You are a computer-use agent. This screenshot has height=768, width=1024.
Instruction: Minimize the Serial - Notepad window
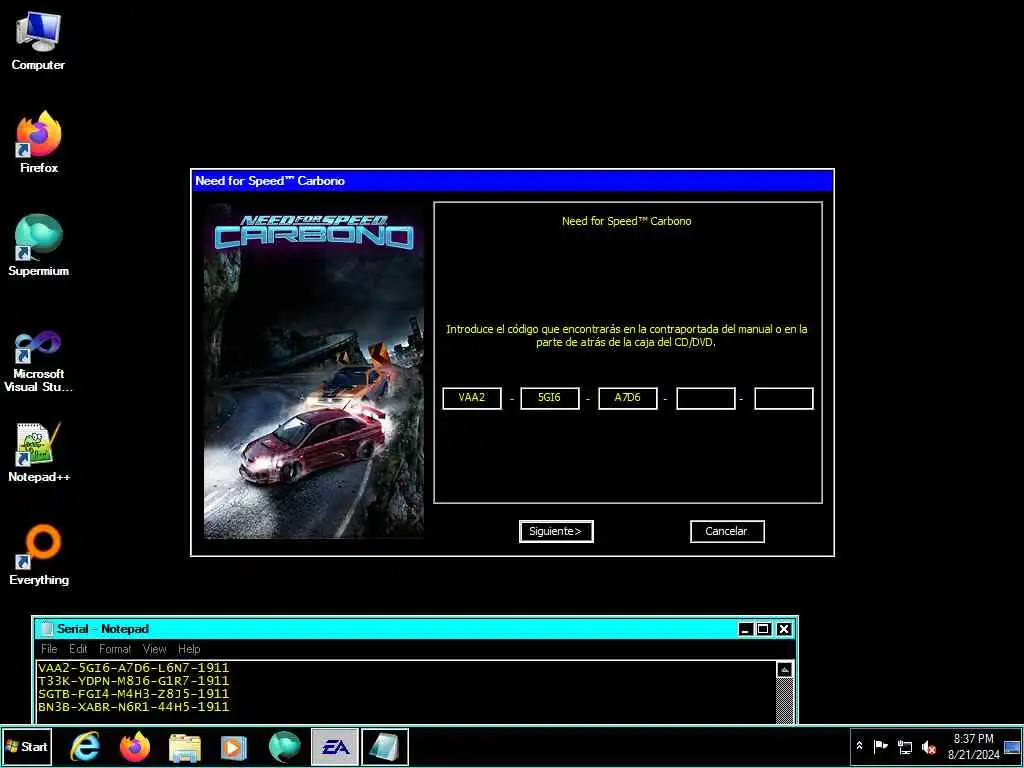click(746, 629)
